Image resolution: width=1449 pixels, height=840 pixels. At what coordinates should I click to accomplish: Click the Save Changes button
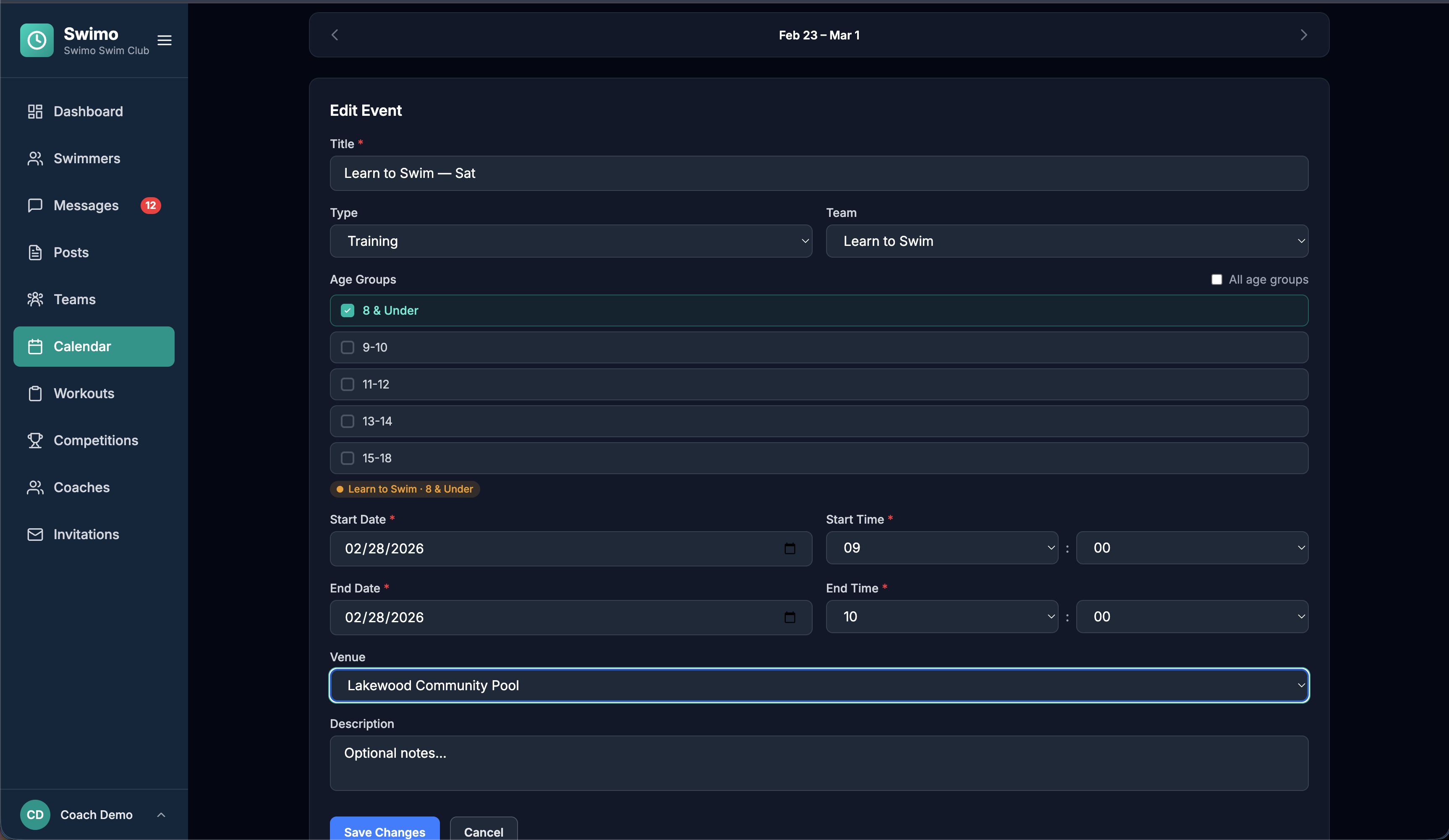[384, 832]
